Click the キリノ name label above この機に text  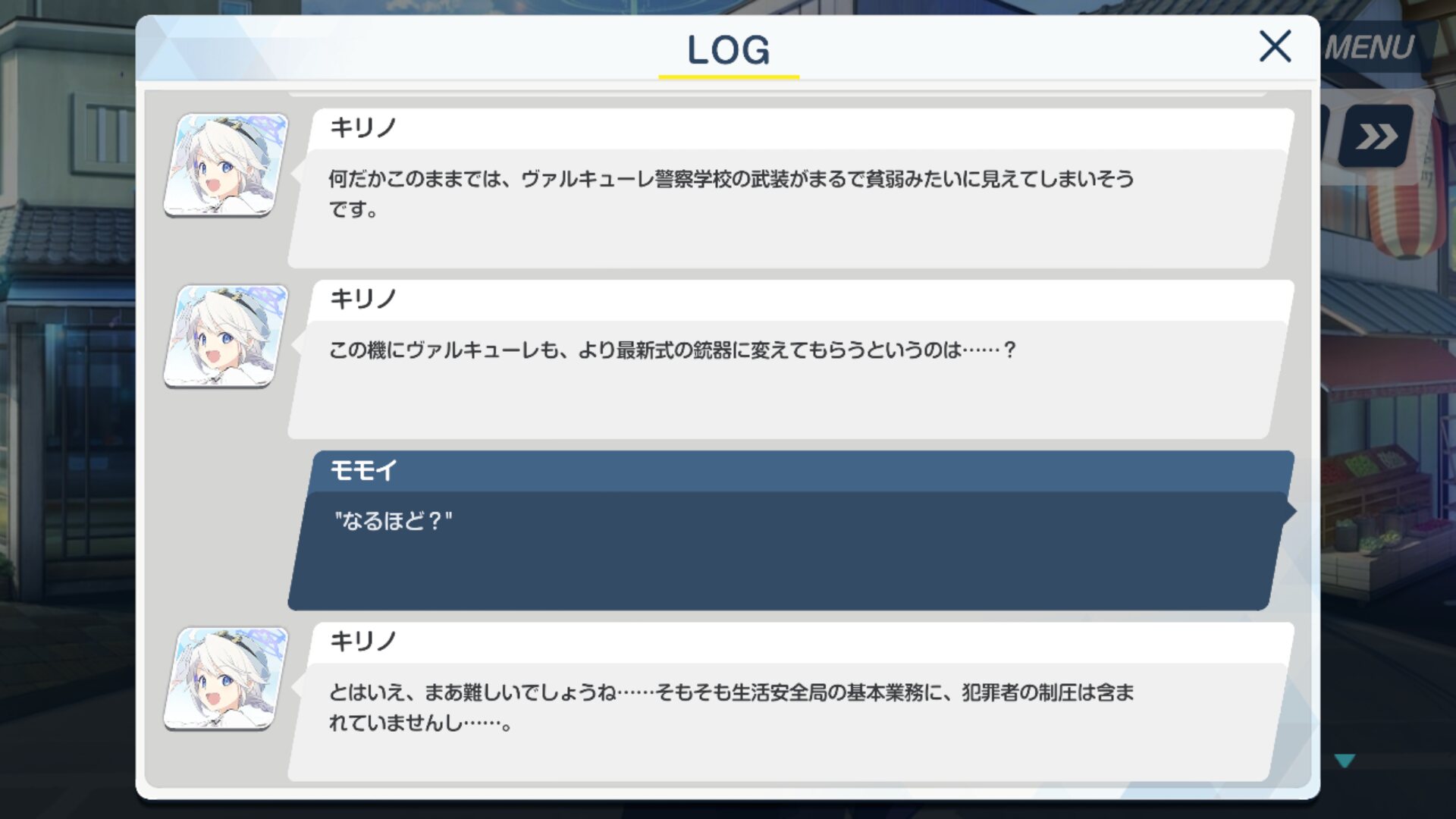point(362,299)
